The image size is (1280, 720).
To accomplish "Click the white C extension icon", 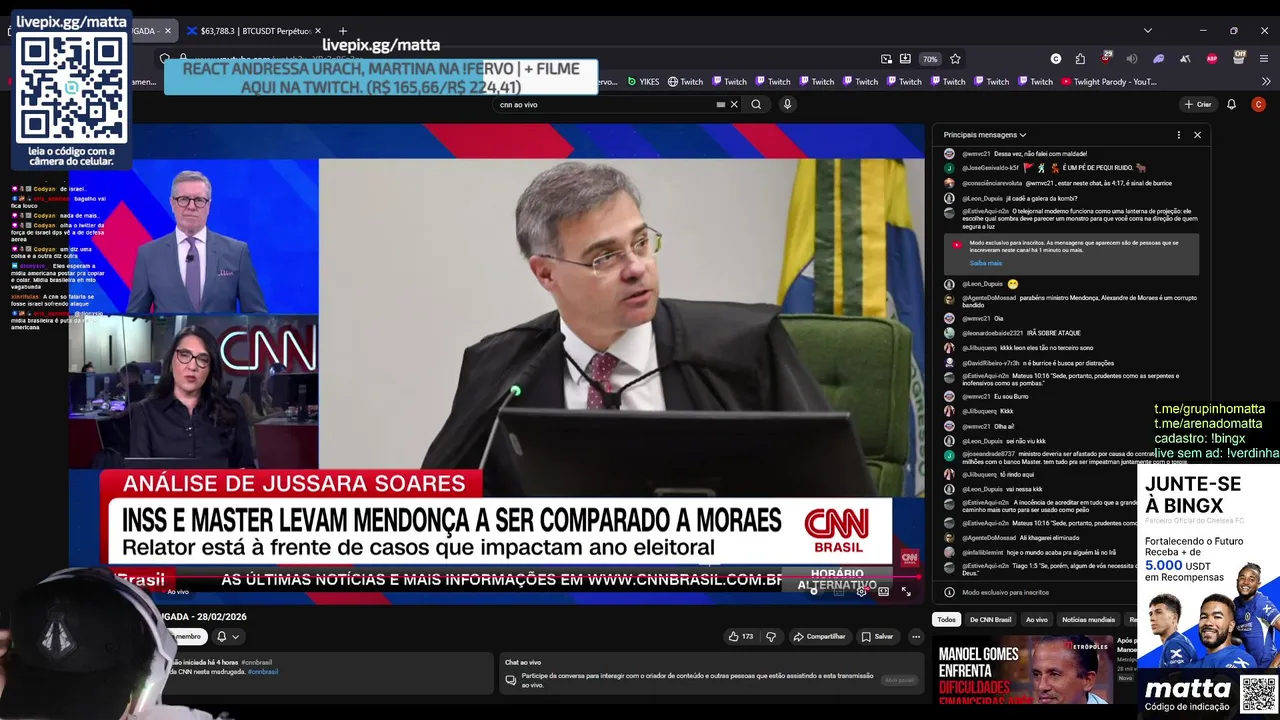I will [1056, 59].
